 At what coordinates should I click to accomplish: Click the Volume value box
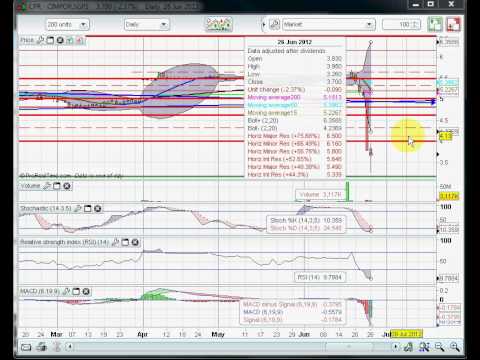pos(320,194)
